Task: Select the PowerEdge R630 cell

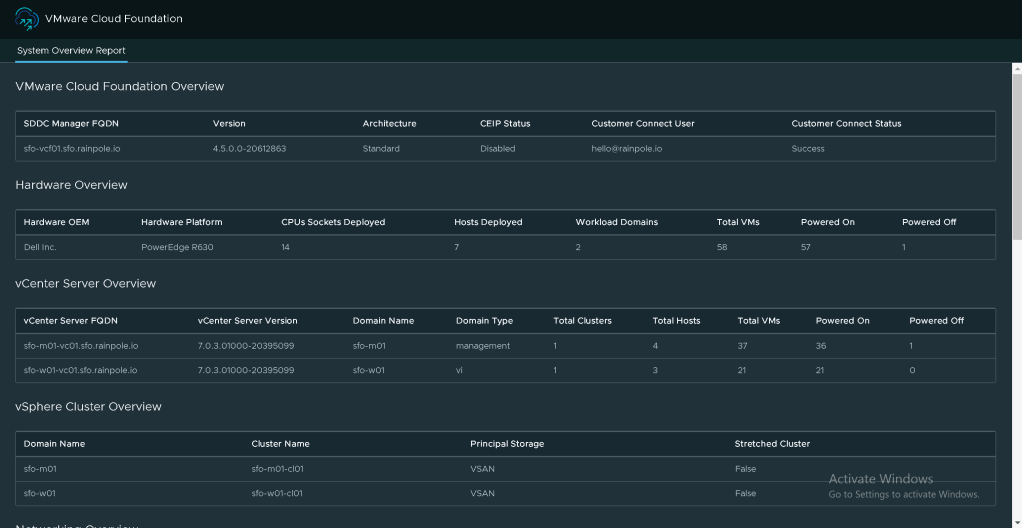Action: tap(178, 246)
